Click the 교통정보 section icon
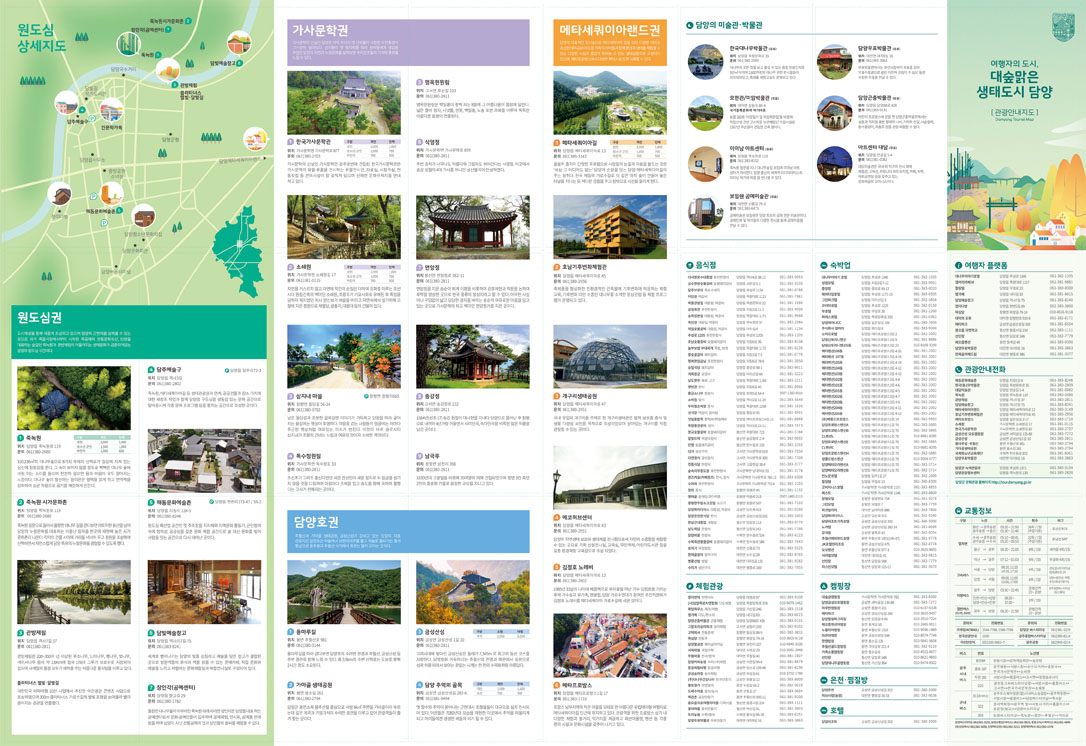This screenshot has height=746, width=1086. point(959,509)
